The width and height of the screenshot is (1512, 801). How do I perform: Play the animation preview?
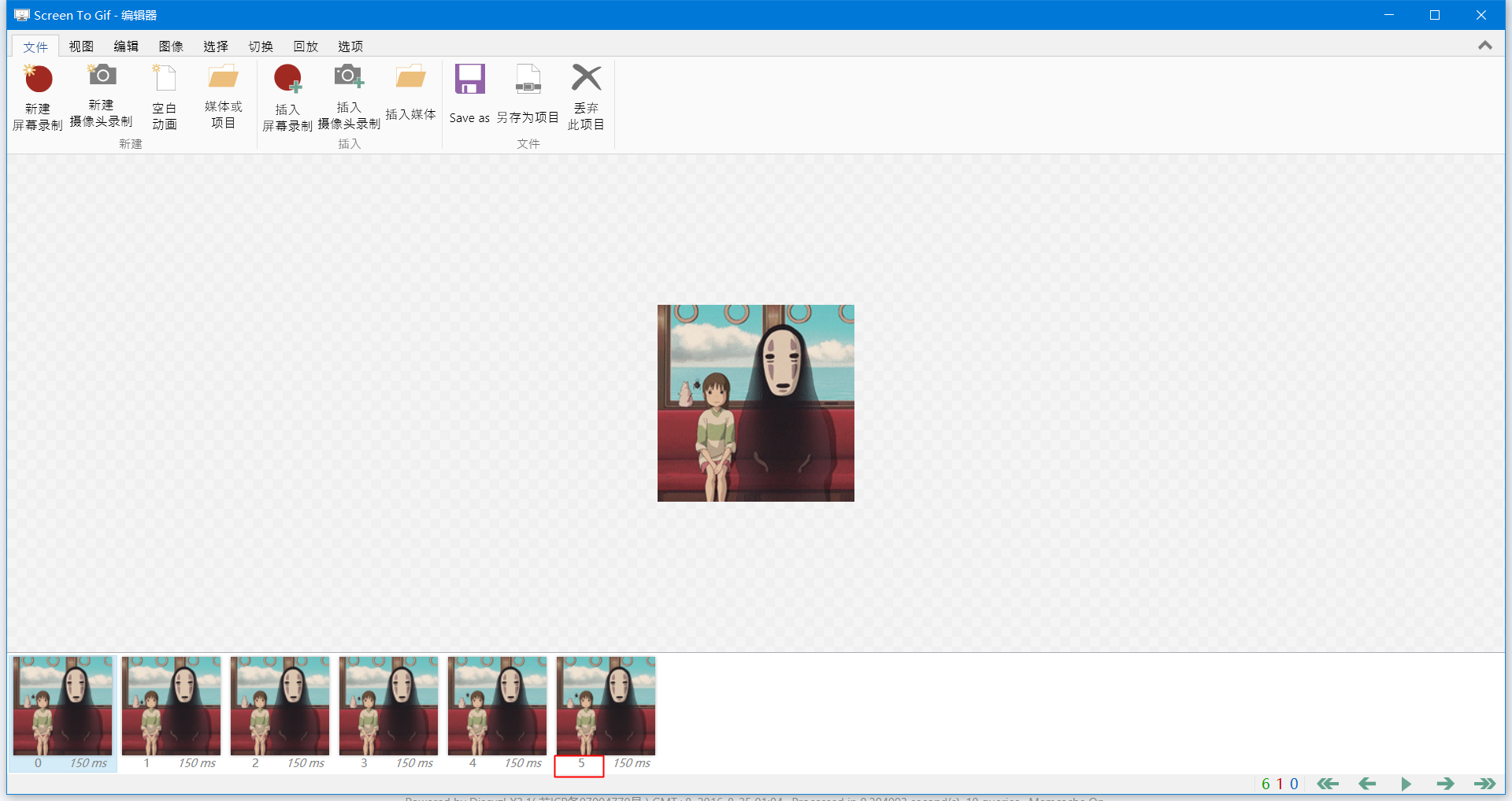[1406, 784]
